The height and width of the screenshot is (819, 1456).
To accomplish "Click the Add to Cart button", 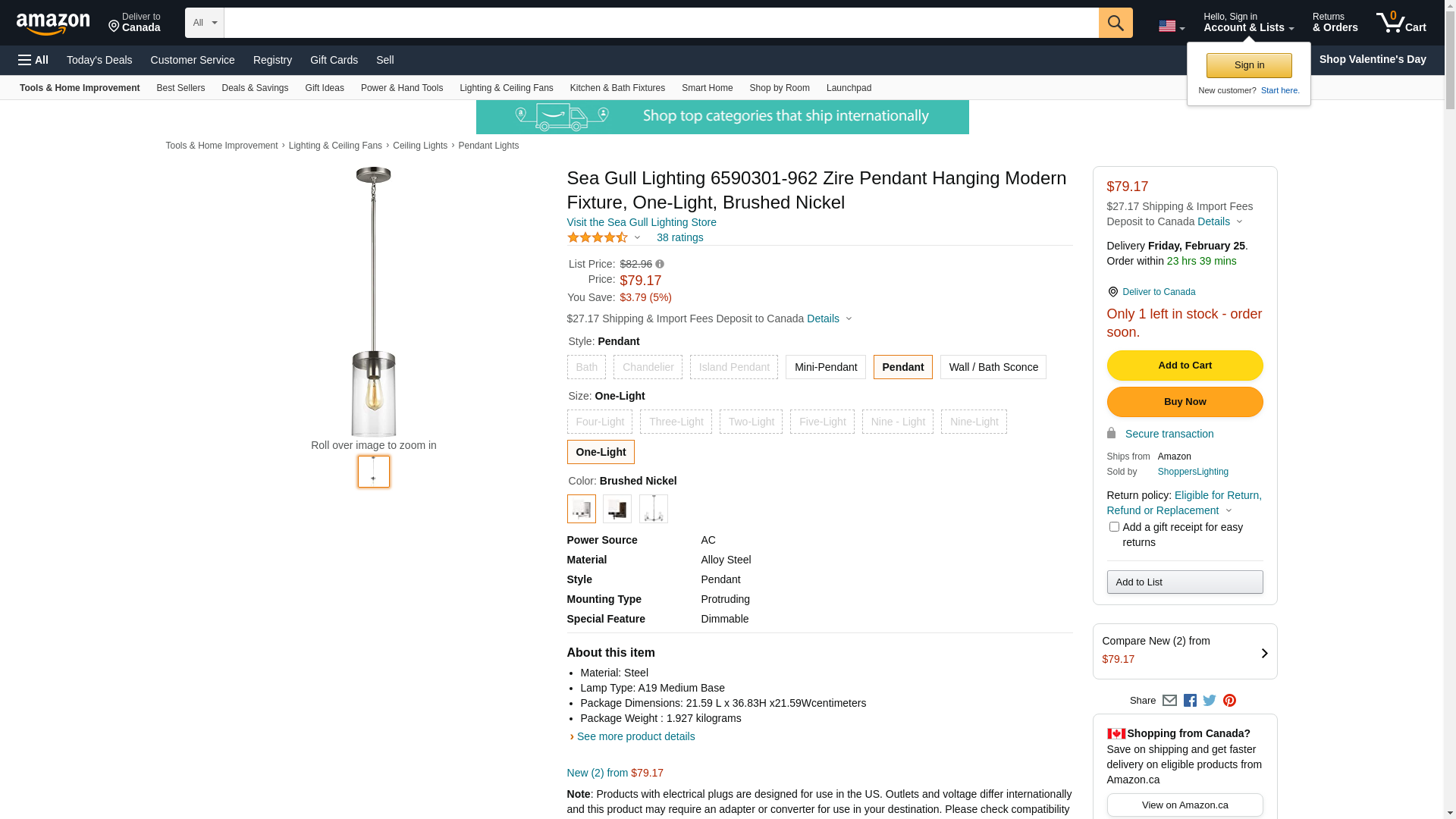I will pyautogui.click(x=1185, y=366).
